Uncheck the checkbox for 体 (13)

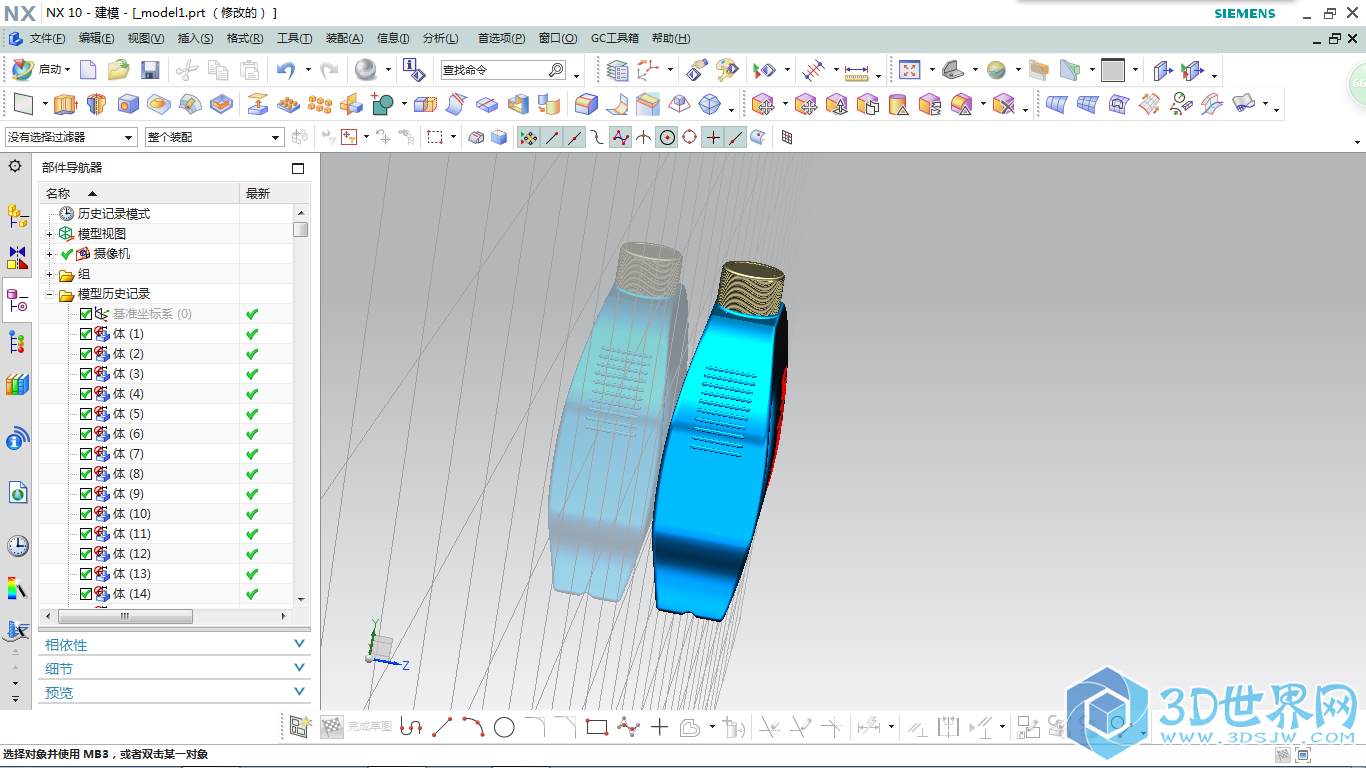(85, 574)
